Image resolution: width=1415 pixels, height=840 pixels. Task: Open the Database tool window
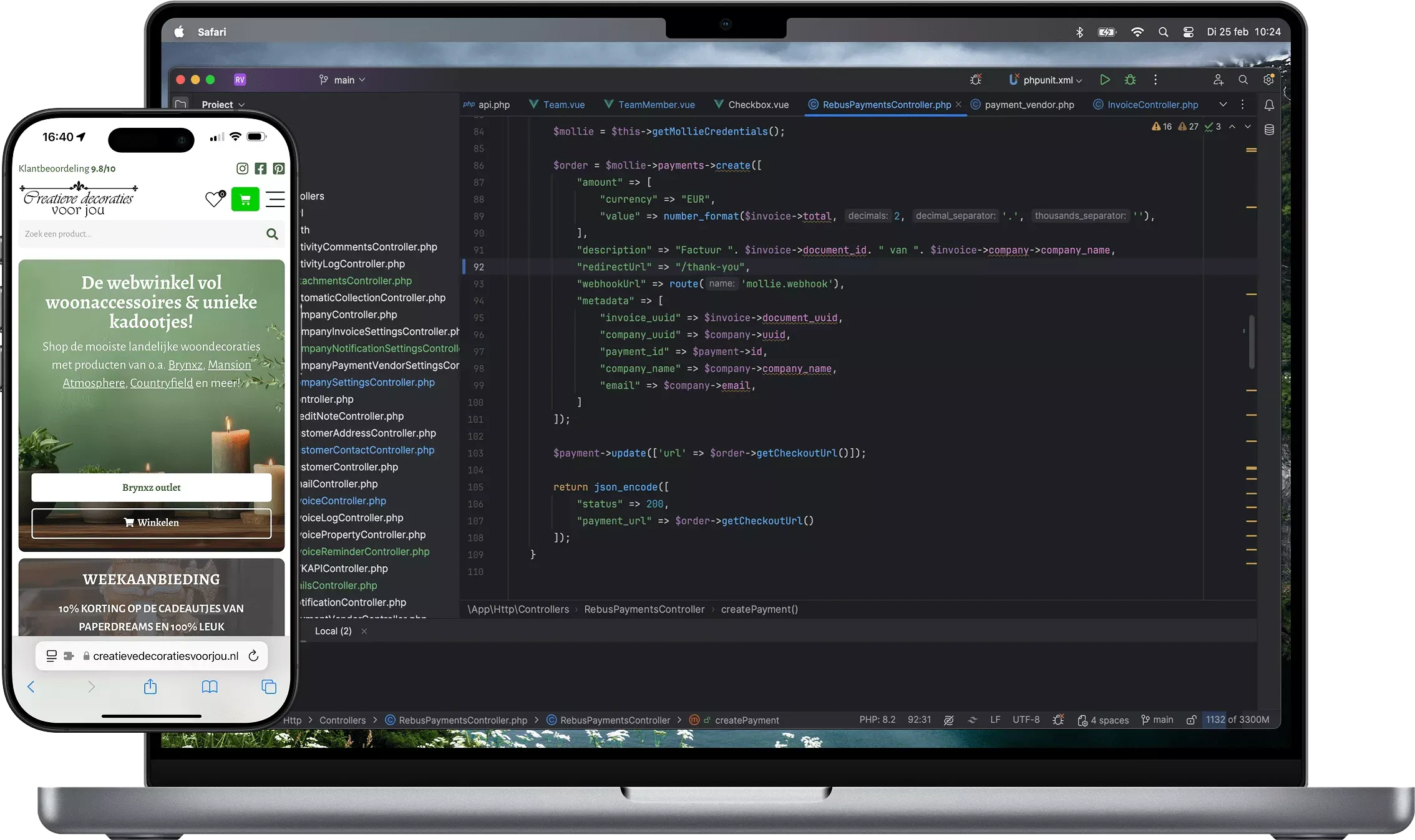1269,130
